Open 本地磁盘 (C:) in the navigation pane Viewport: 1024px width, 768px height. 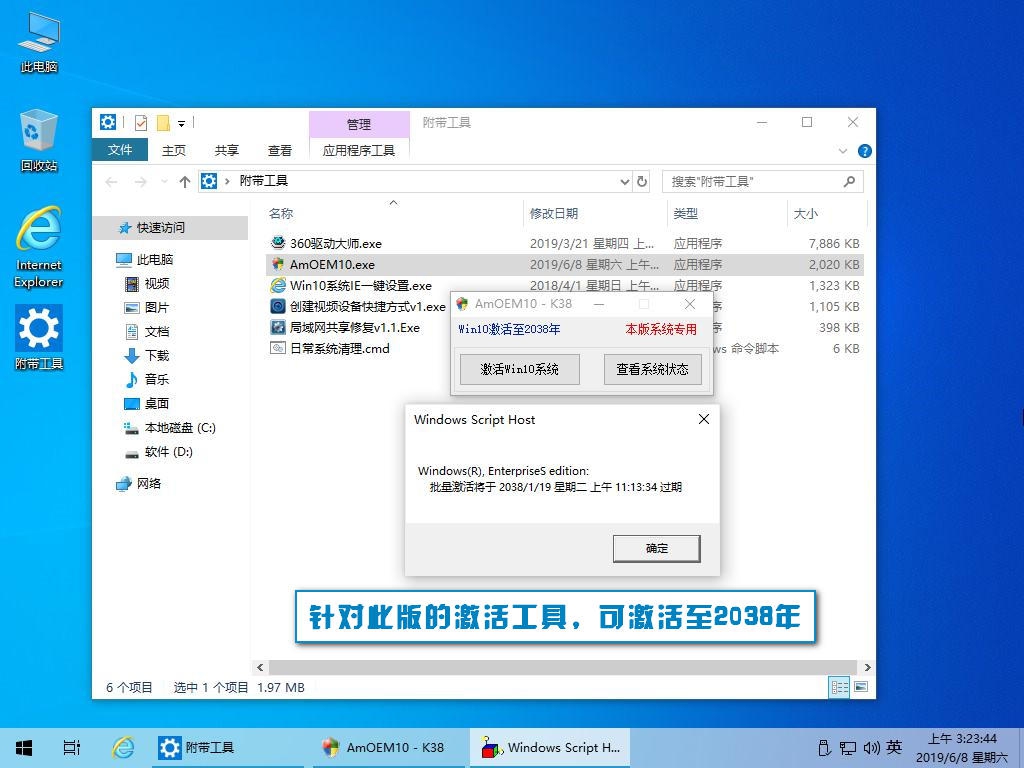pyautogui.click(x=180, y=428)
